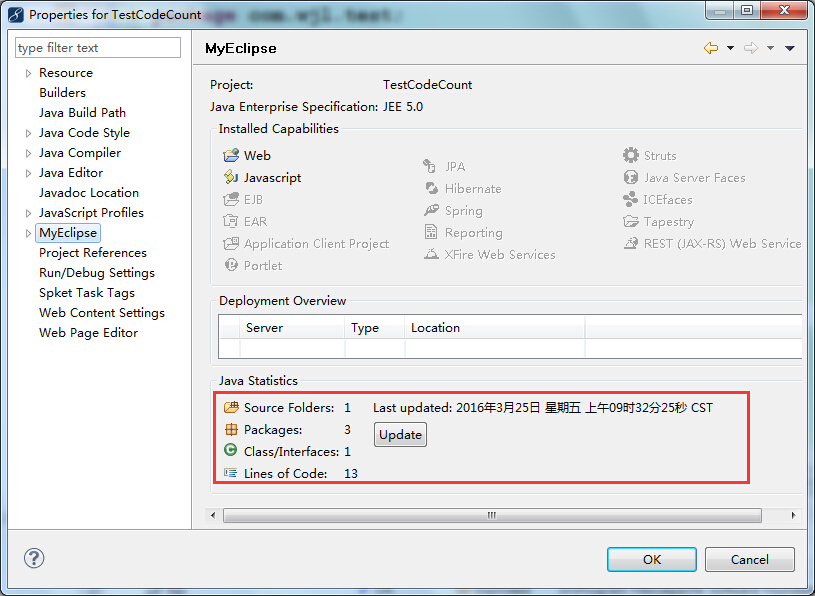The height and width of the screenshot is (596, 815).
Task: Expand the Java Editor node
Action: (x=28, y=174)
